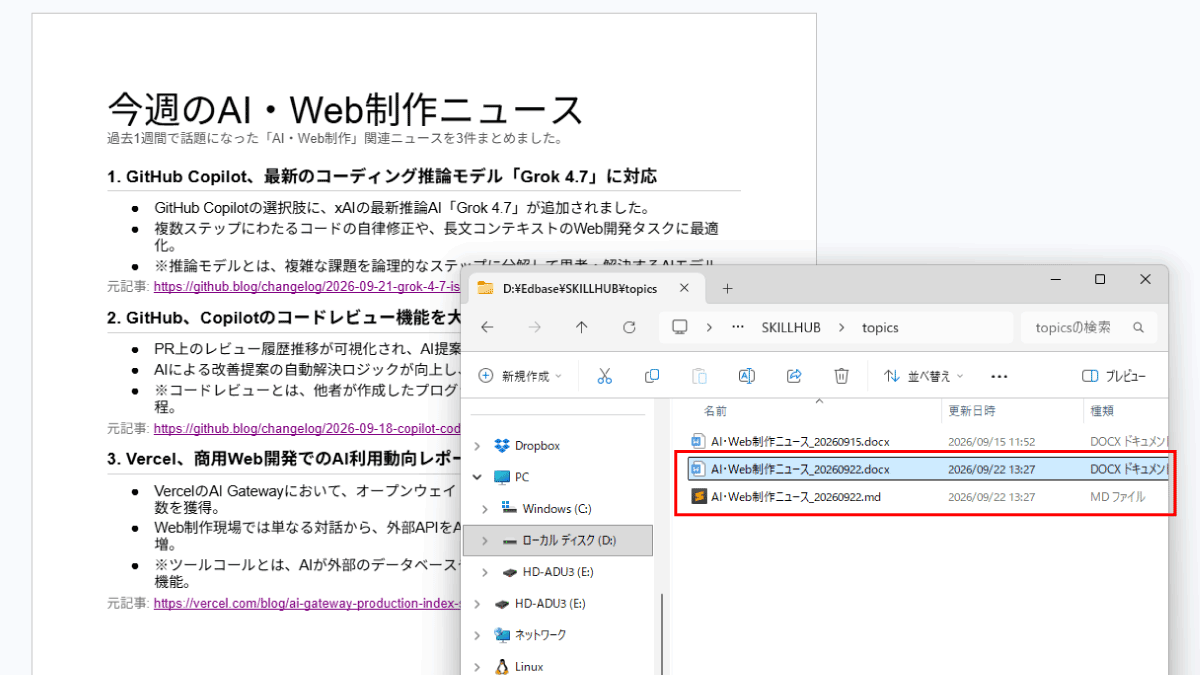
Task: Click the magnifier icon in the search box
Action: [x=1138, y=327]
